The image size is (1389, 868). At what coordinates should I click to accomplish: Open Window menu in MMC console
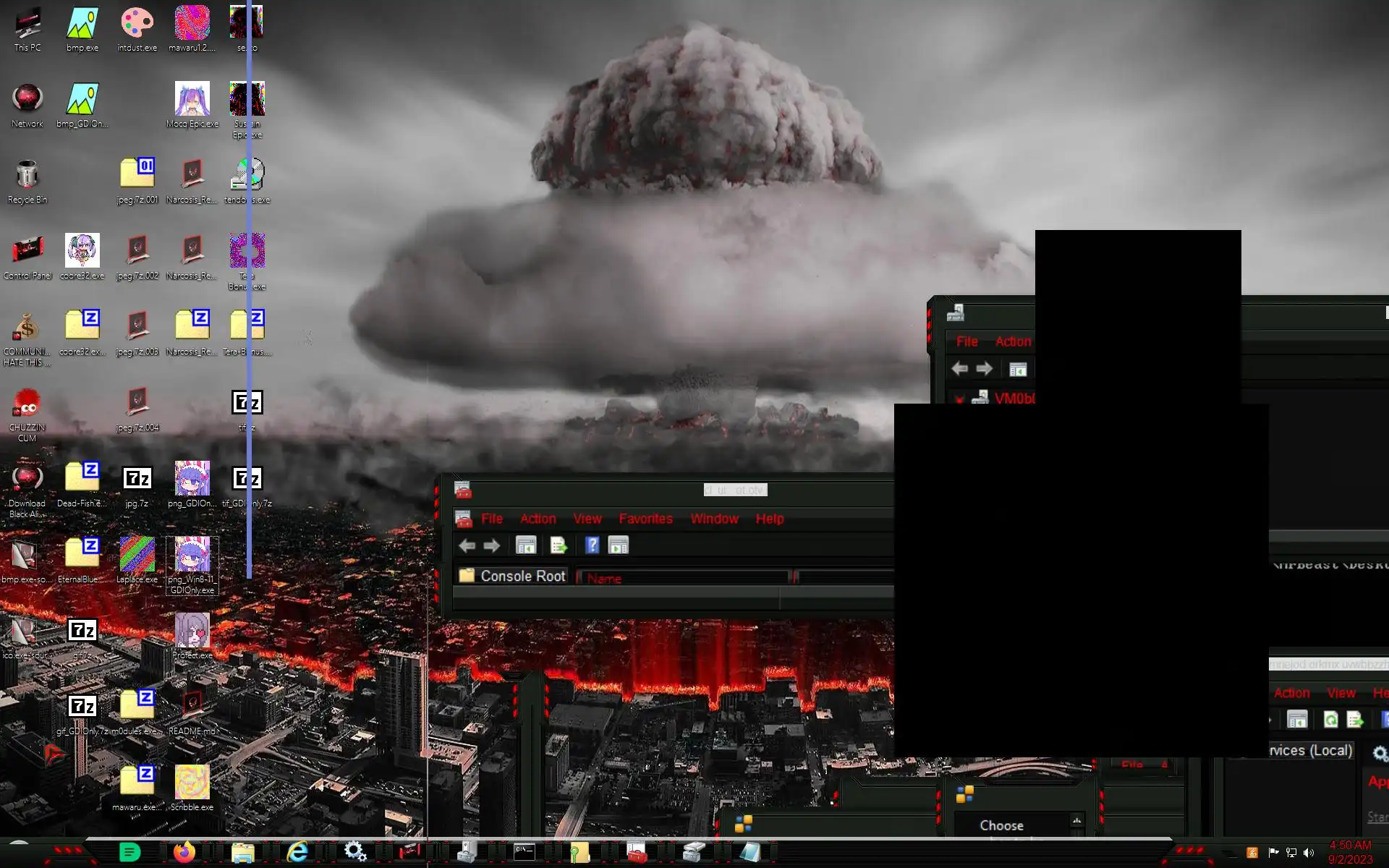click(x=714, y=519)
